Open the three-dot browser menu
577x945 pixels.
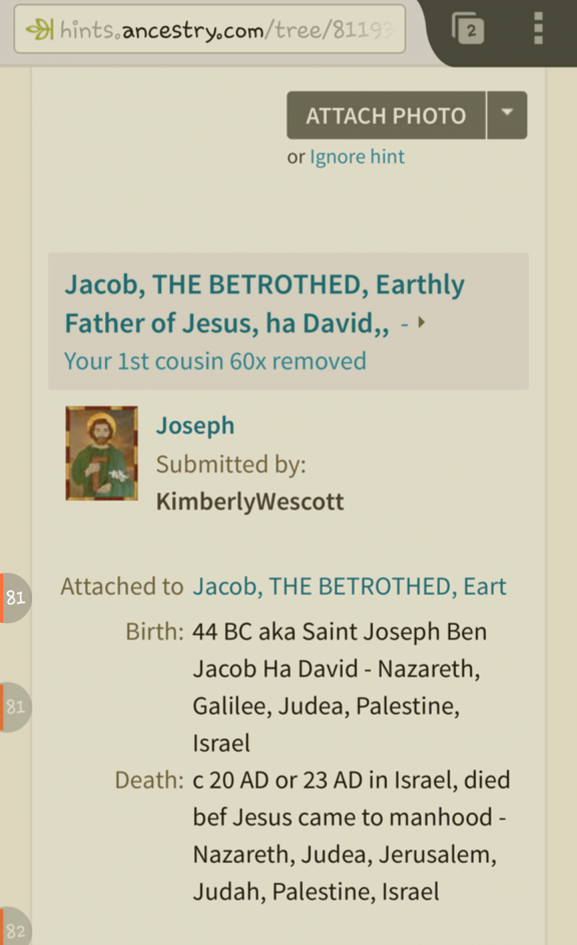(x=538, y=28)
